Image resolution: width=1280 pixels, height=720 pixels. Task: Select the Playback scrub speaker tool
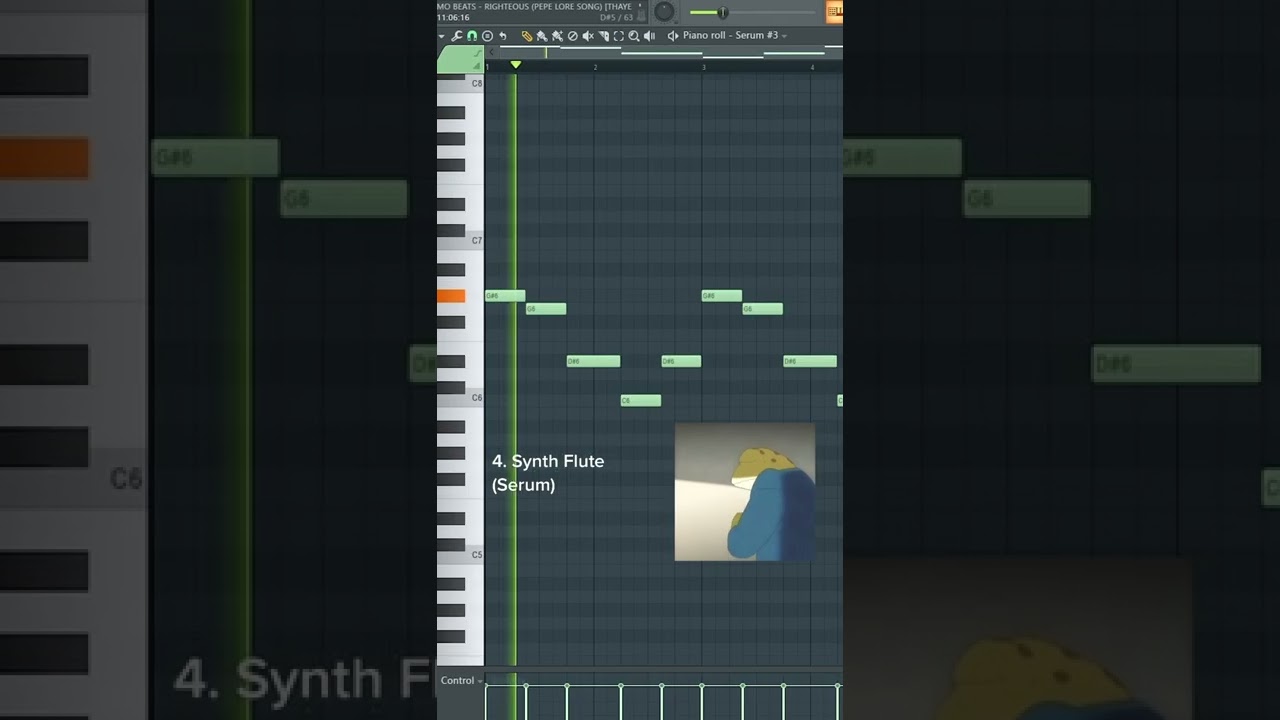(x=650, y=36)
